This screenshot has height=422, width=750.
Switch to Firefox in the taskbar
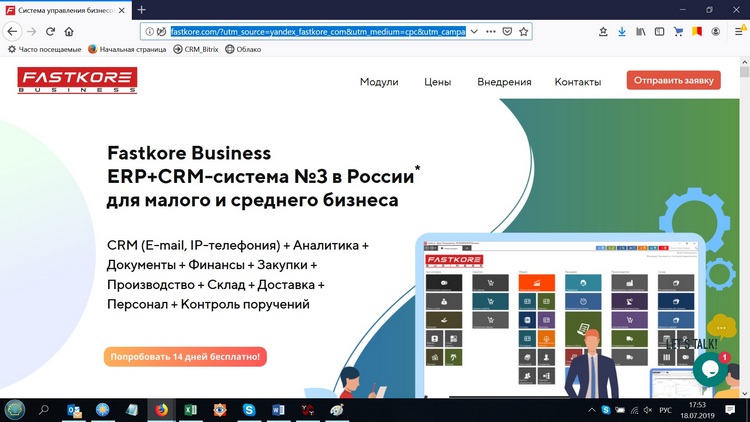pyautogui.click(x=161, y=410)
